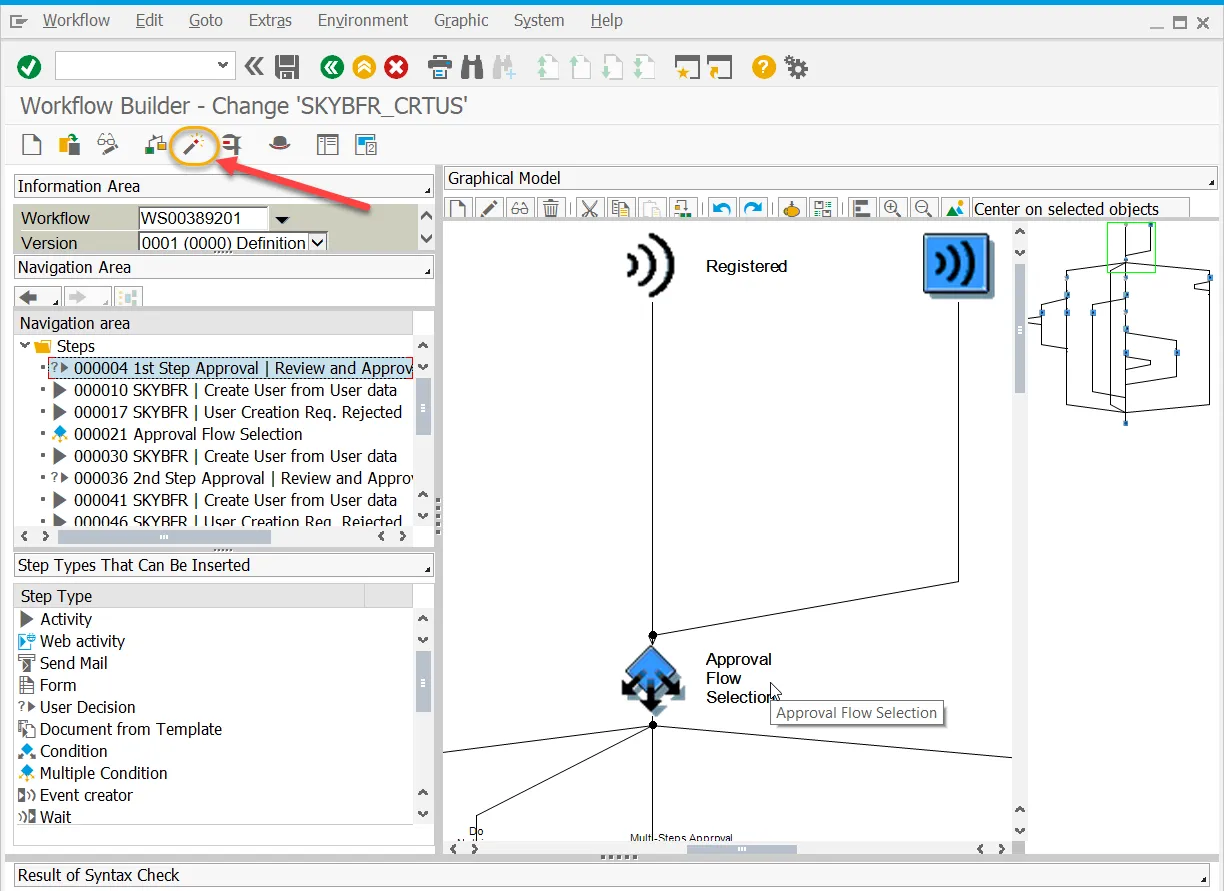
Task: Click the Other workflow/version icon
Action: tap(69, 145)
